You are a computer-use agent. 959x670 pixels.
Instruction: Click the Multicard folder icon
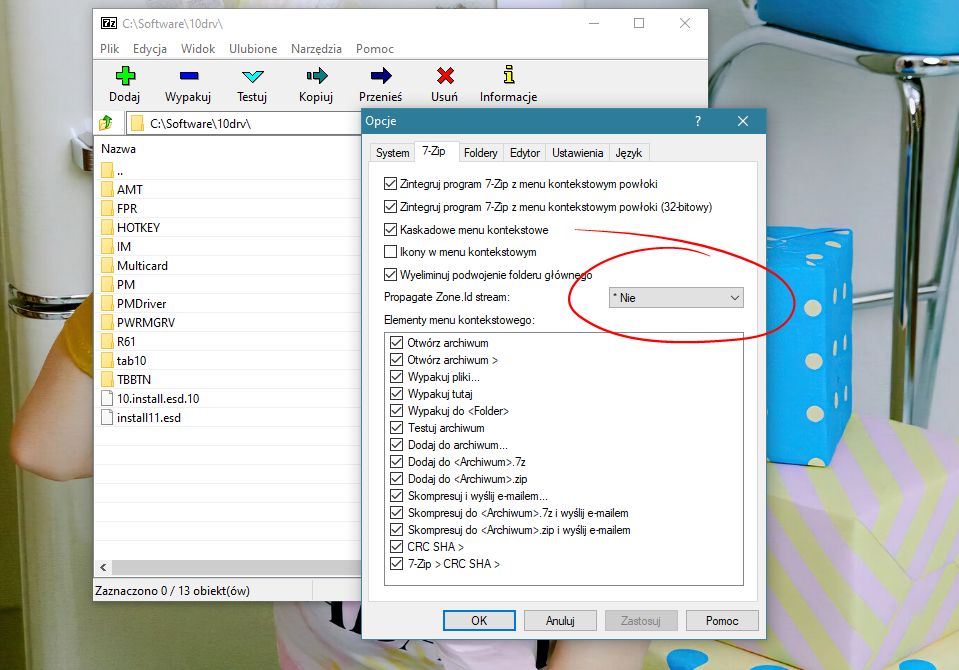tap(107, 265)
